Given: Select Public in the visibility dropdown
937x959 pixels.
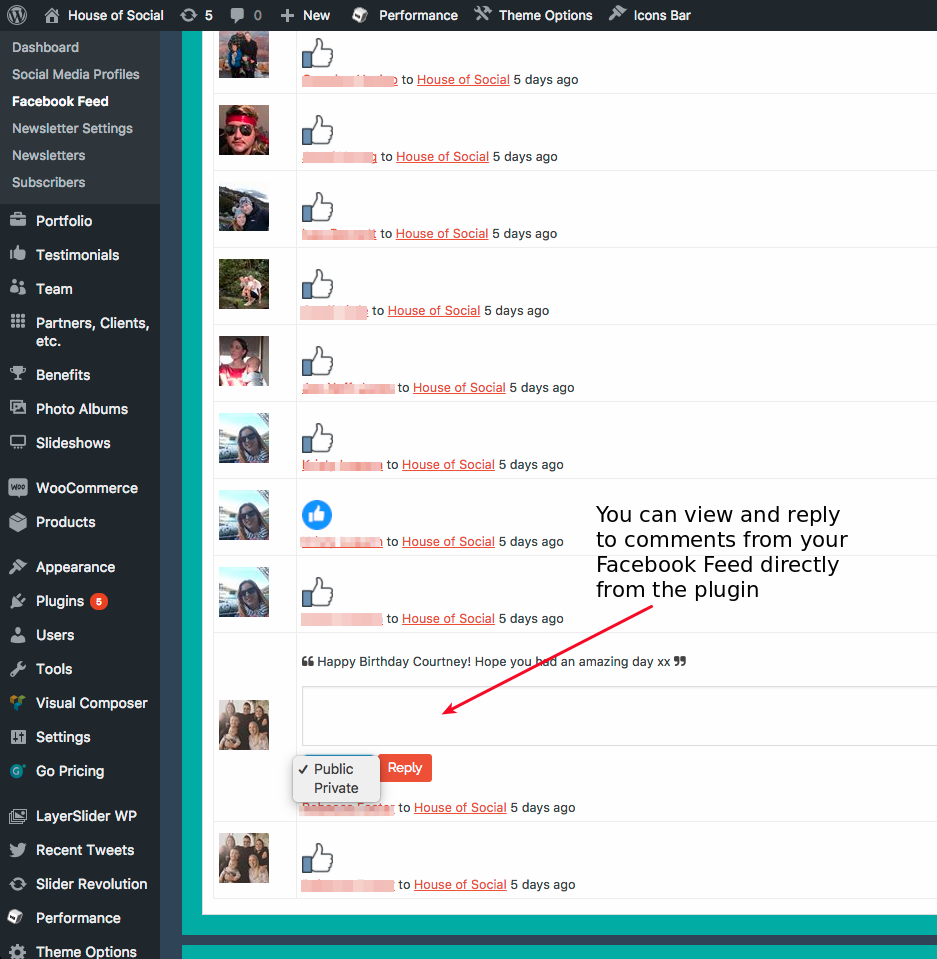Looking at the screenshot, I should tap(333, 769).
